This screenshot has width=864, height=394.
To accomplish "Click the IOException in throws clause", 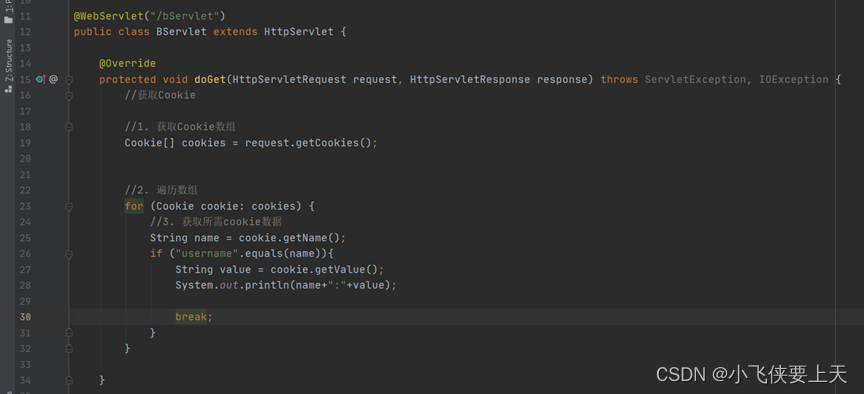I will [x=793, y=79].
